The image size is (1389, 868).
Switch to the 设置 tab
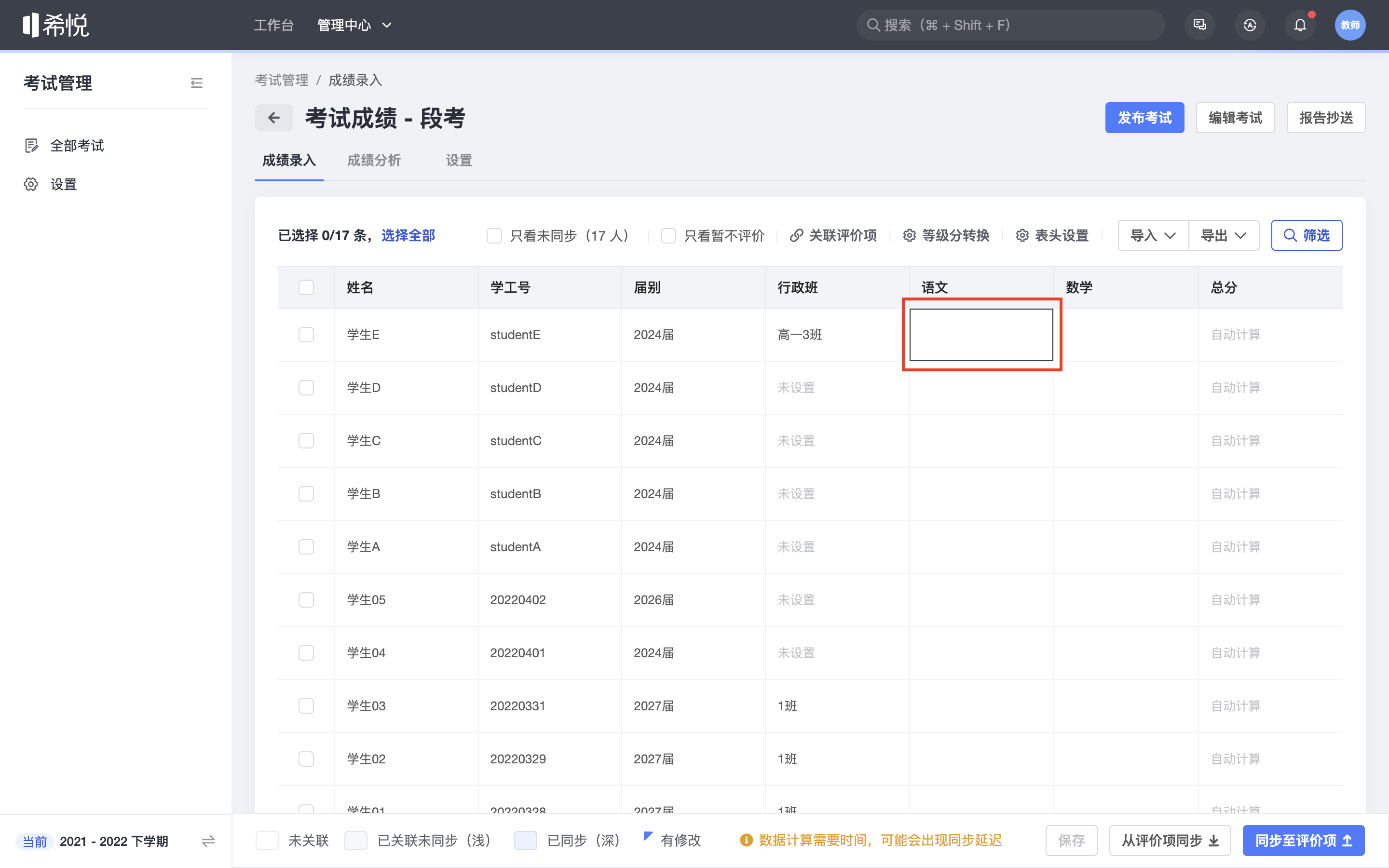459,160
